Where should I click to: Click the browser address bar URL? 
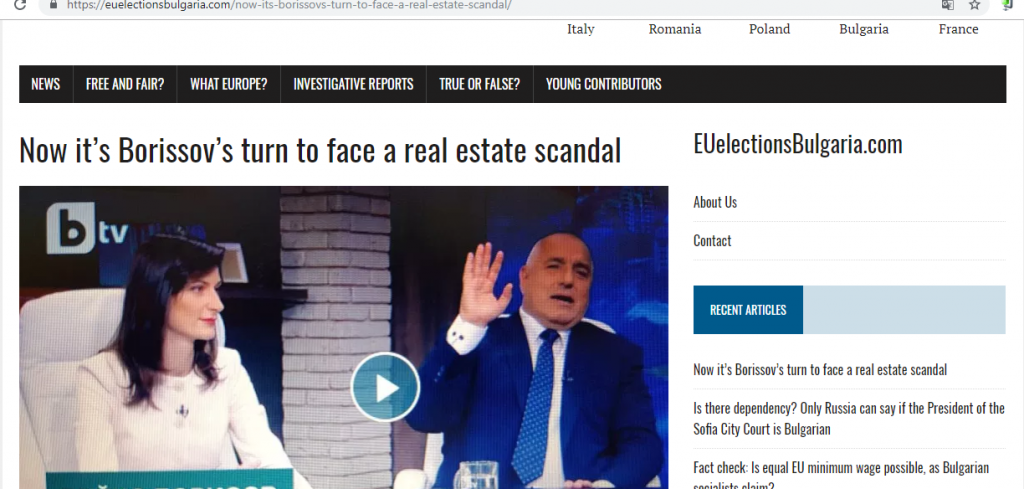289,5
